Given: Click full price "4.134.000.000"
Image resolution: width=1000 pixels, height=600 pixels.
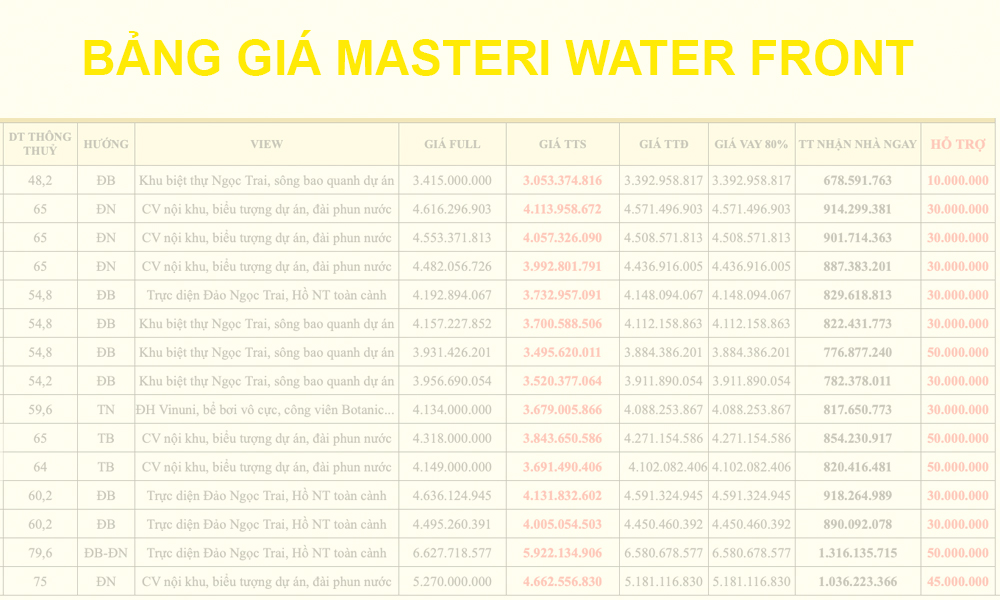Looking at the screenshot, I should point(452,410).
